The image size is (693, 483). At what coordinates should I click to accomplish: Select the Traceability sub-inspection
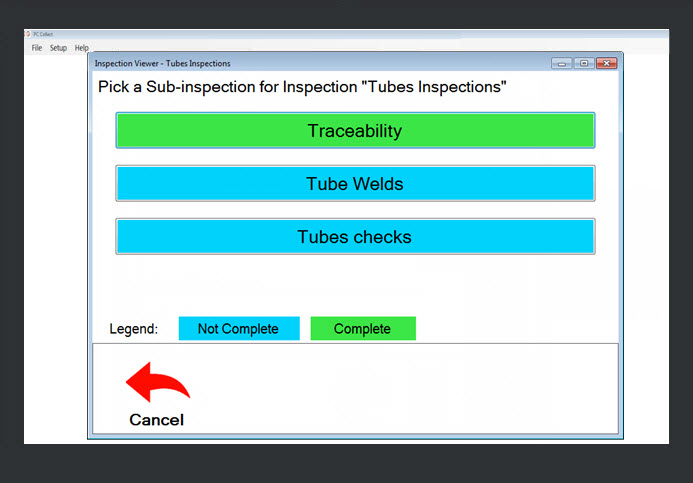[355, 131]
